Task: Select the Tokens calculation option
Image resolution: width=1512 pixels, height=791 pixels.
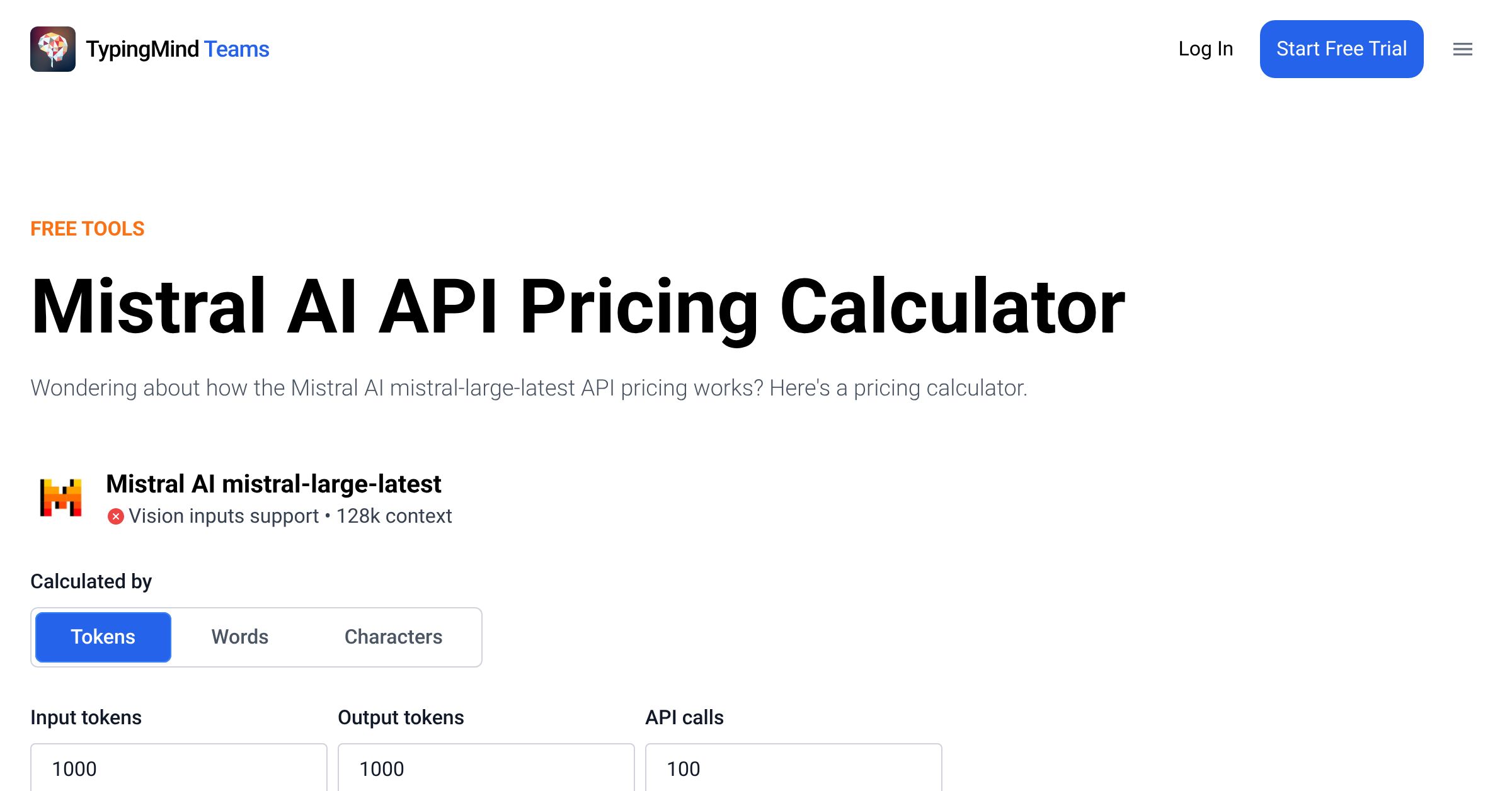Action: point(103,637)
